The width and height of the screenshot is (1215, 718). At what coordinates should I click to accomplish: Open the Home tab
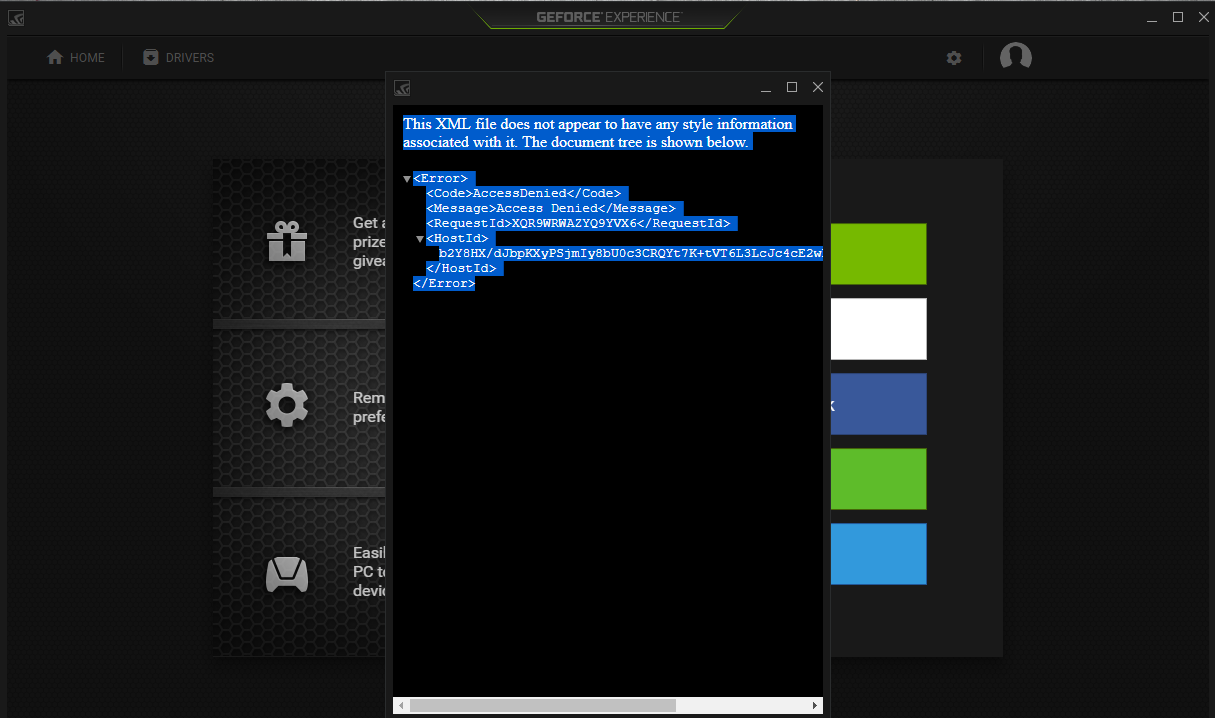[76, 58]
